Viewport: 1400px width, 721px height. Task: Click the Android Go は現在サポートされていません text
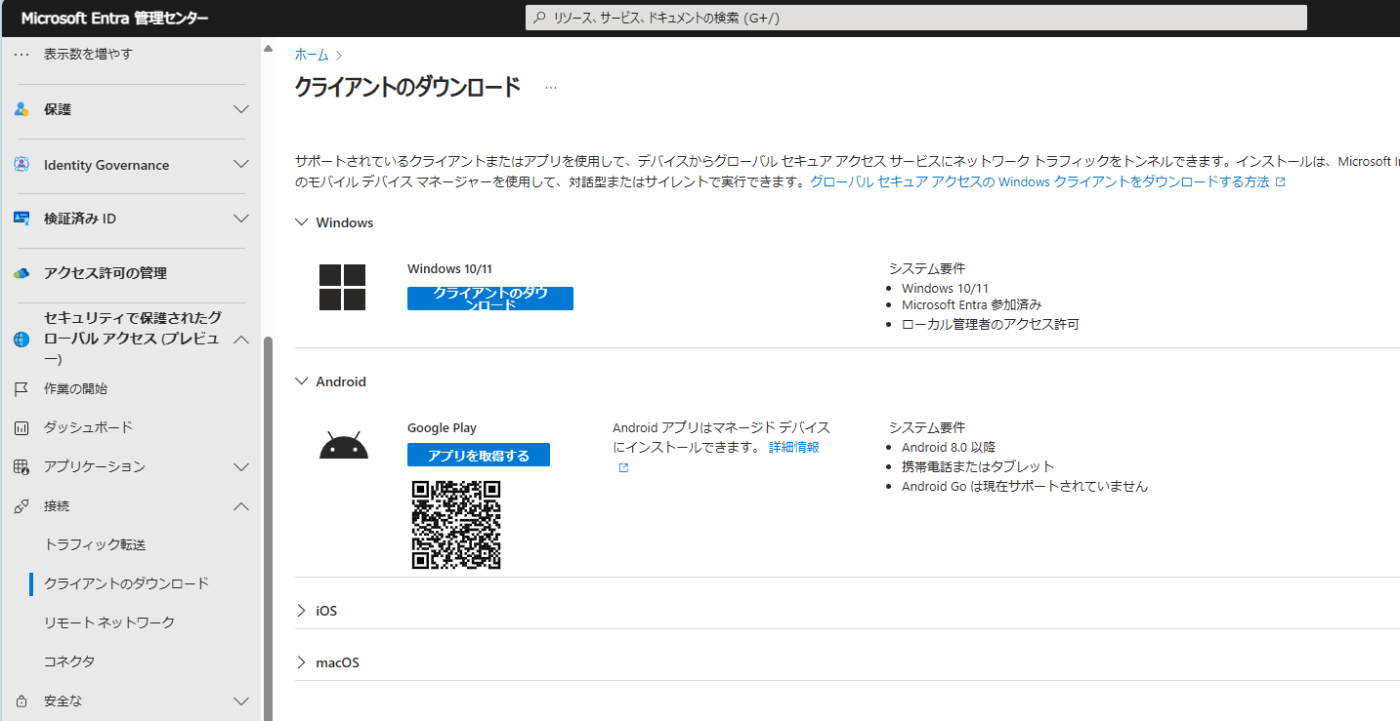(1025, 487)
